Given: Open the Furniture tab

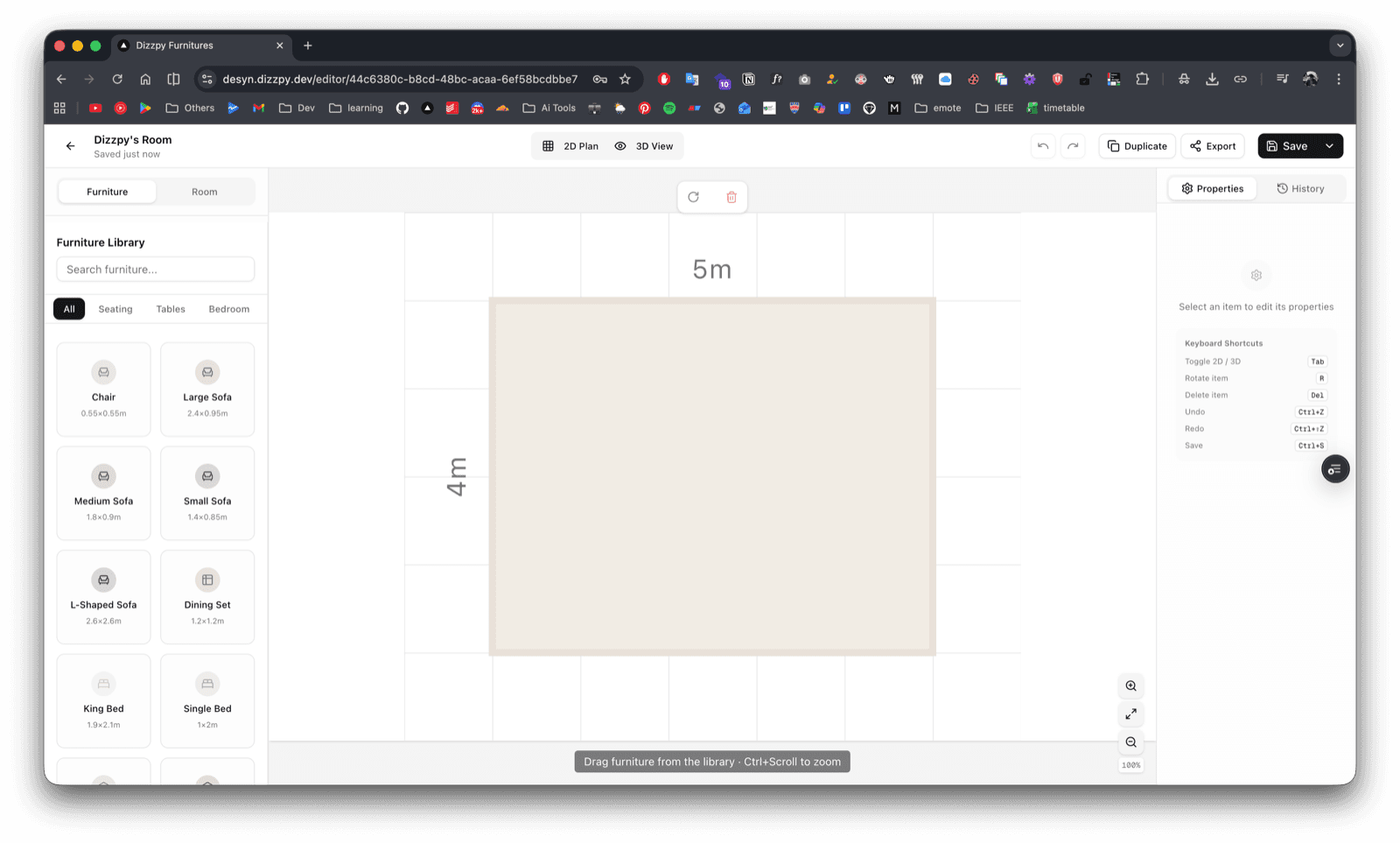Looking at the screenshot, I should (107, 192).
